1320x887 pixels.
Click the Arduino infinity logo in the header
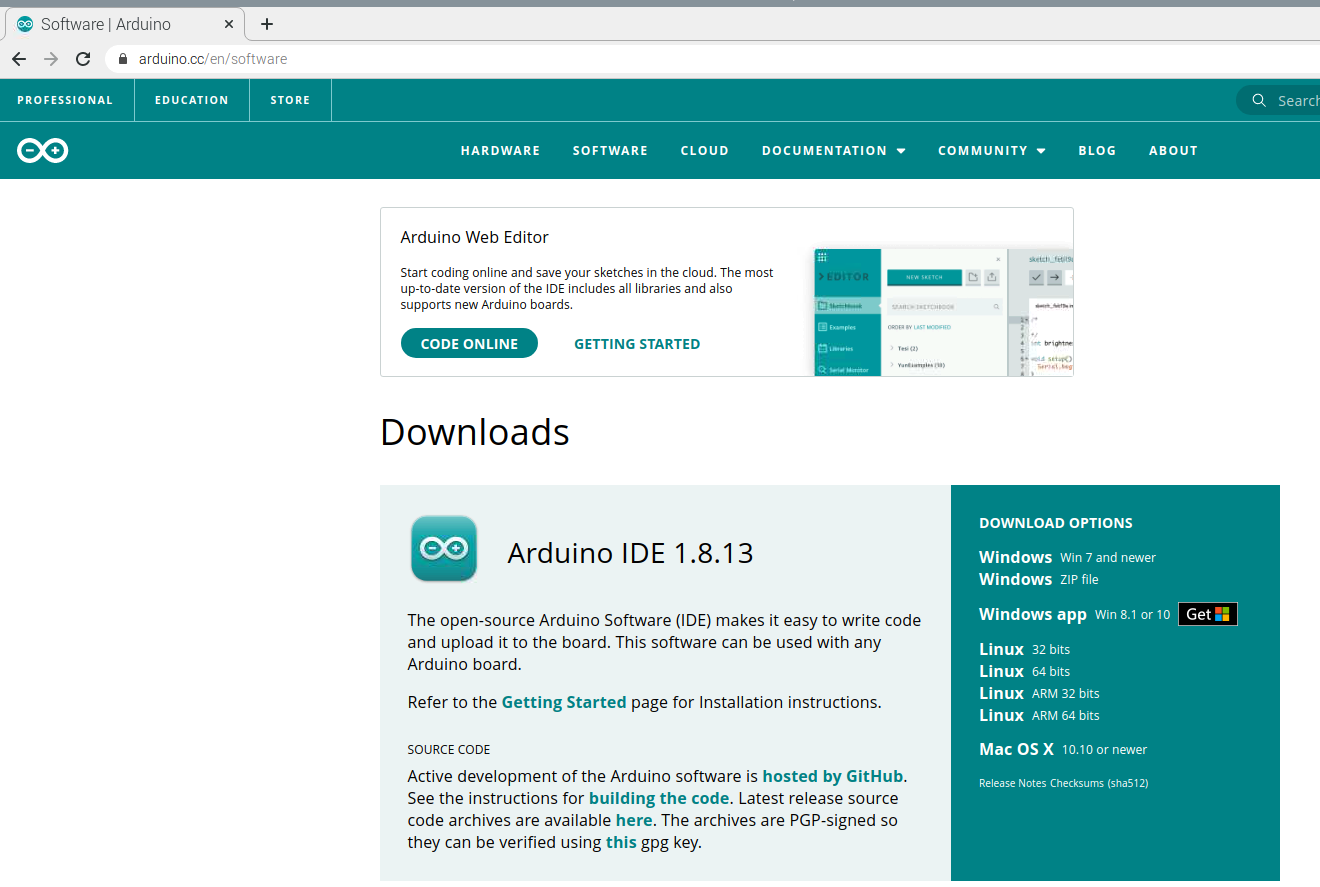click(43, 151)
